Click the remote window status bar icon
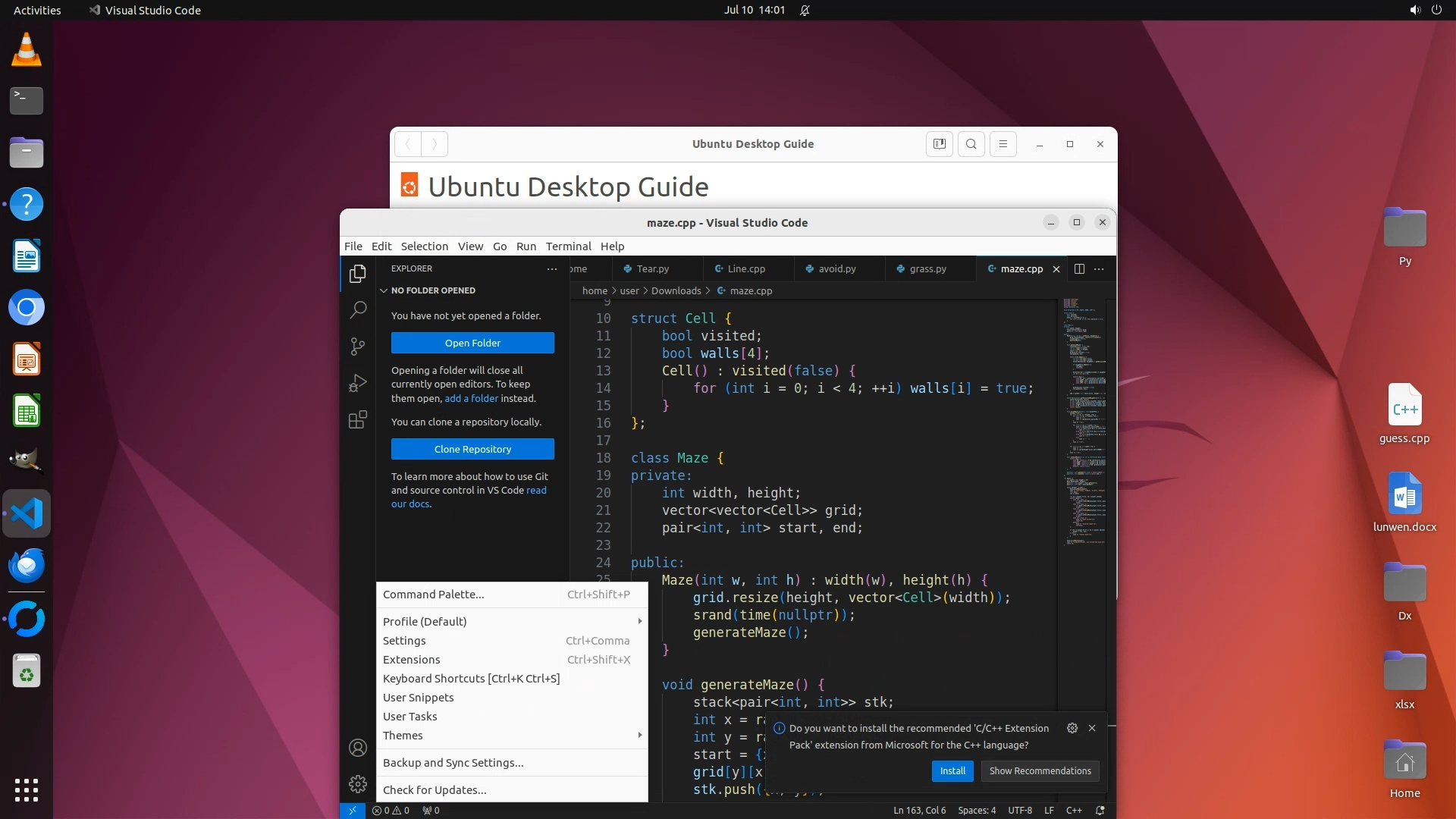The height and width of the screenshot is (819, 1456). (x=352, y=810)
